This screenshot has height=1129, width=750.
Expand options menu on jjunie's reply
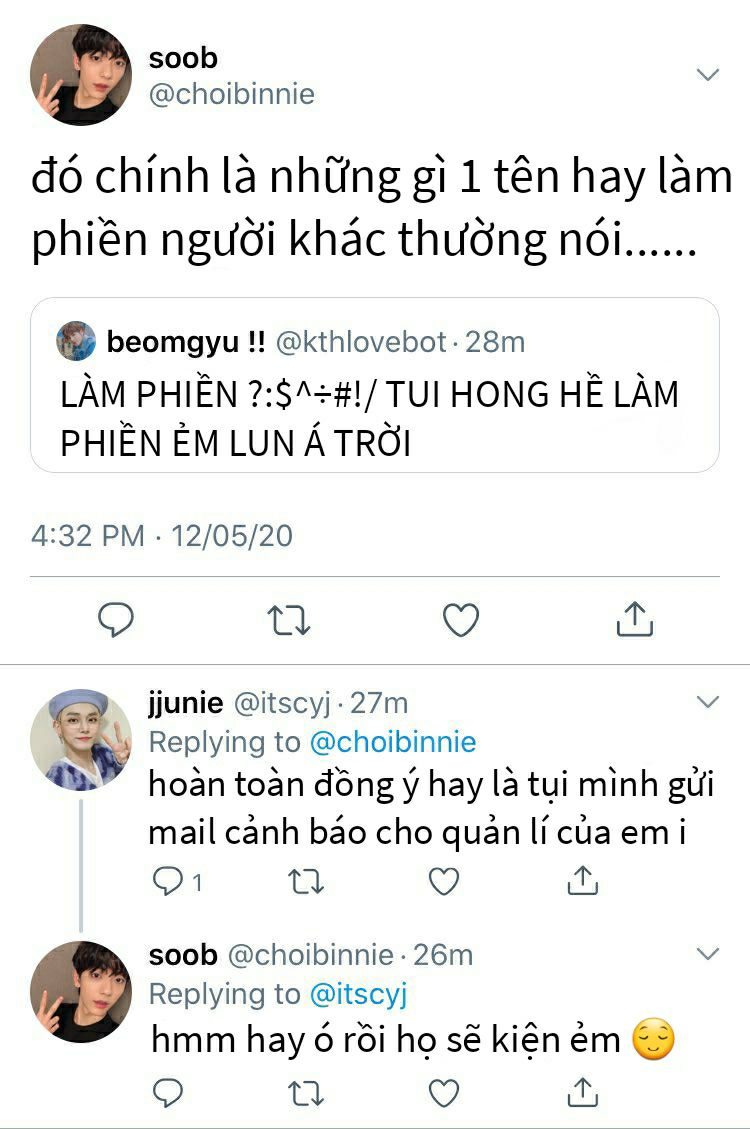pyautogui.click(x=709, y=701)
